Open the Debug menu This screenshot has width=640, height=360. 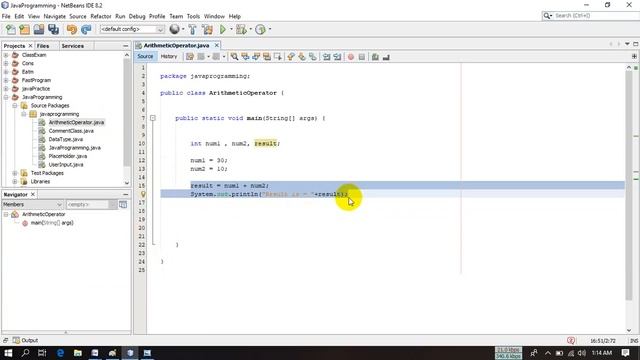137,16
